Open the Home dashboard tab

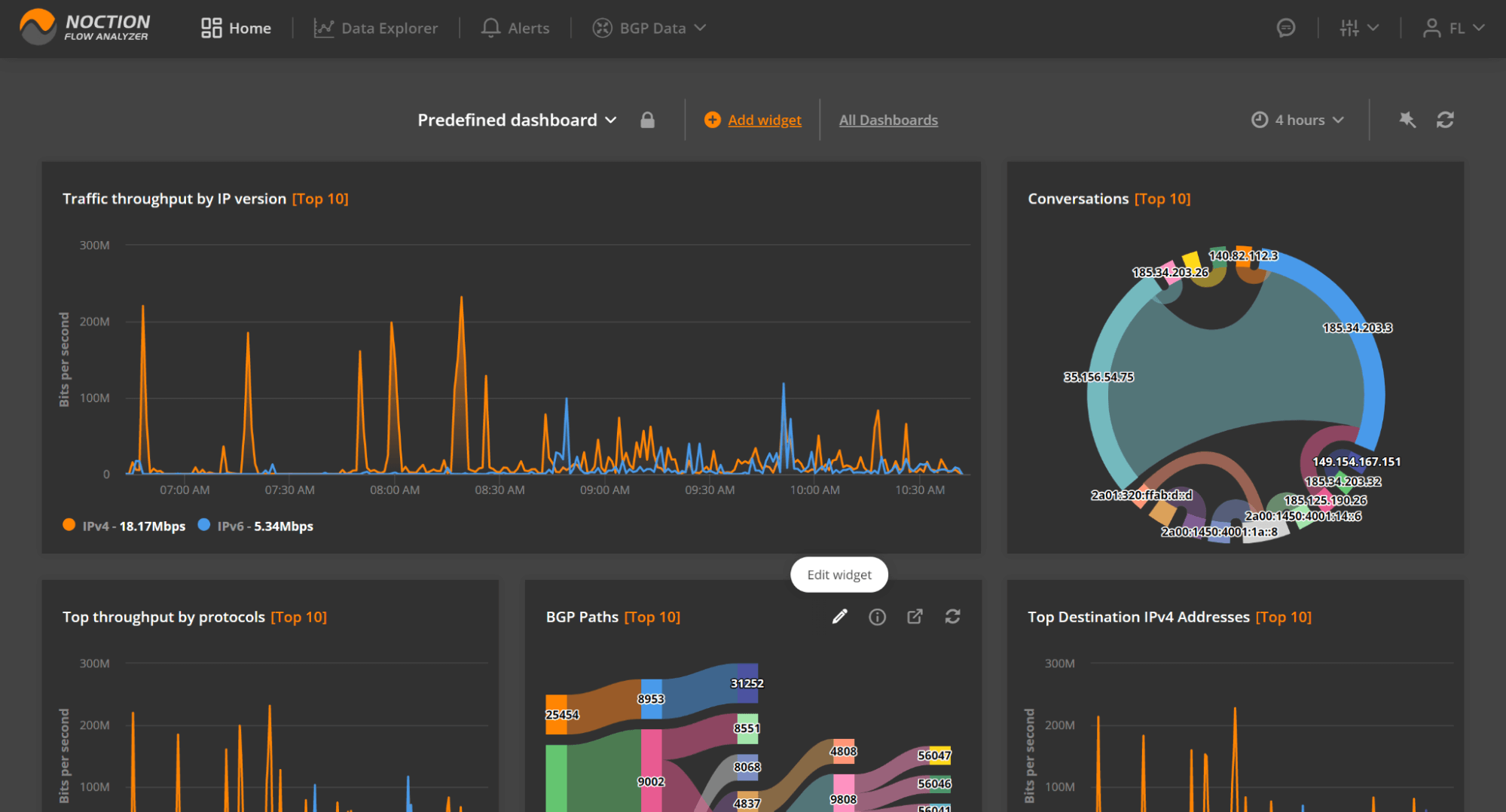click(236, 28)
